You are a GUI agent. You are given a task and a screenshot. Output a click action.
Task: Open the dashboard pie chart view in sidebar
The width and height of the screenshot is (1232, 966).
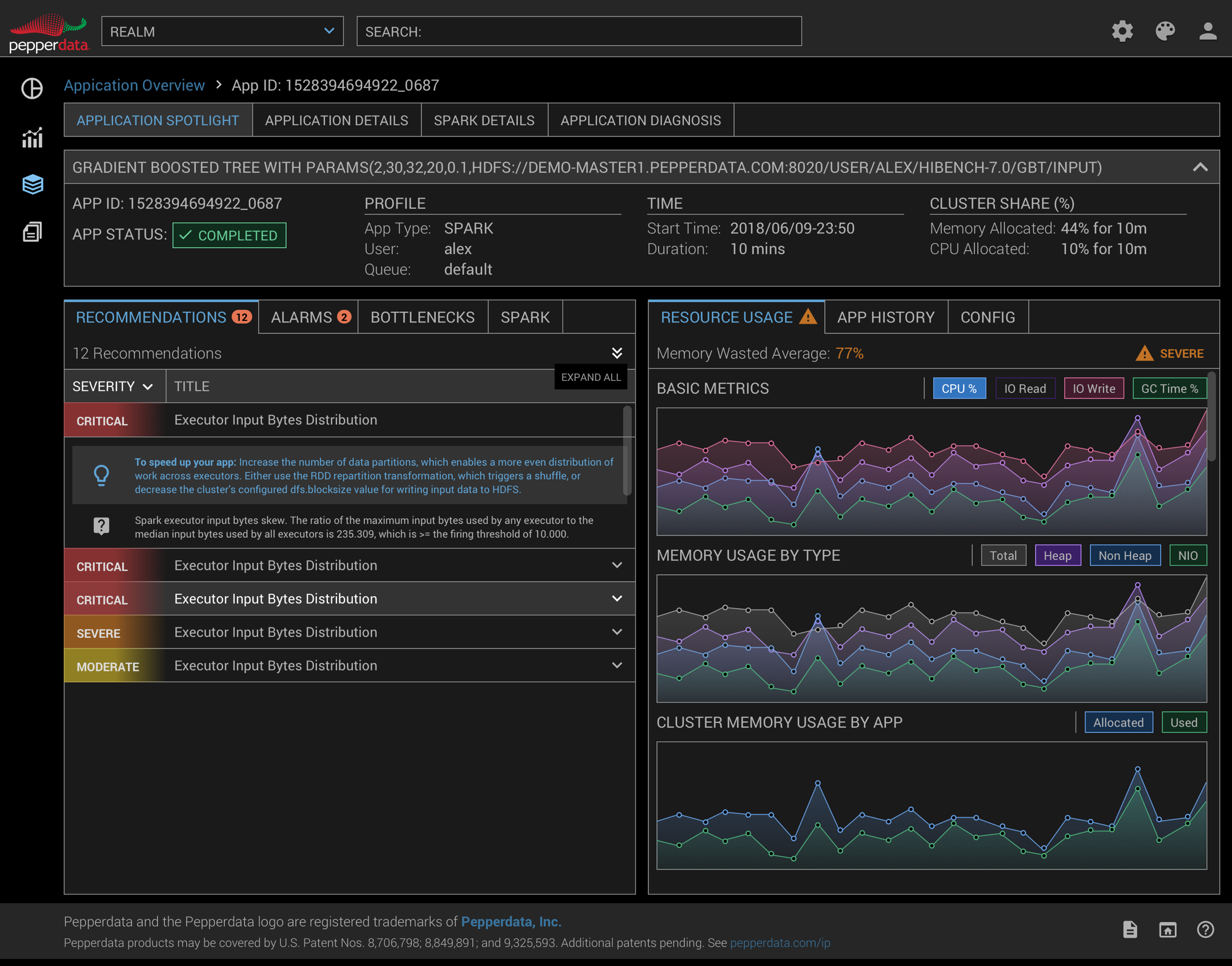pyautogui.click(x=31, y=88)
